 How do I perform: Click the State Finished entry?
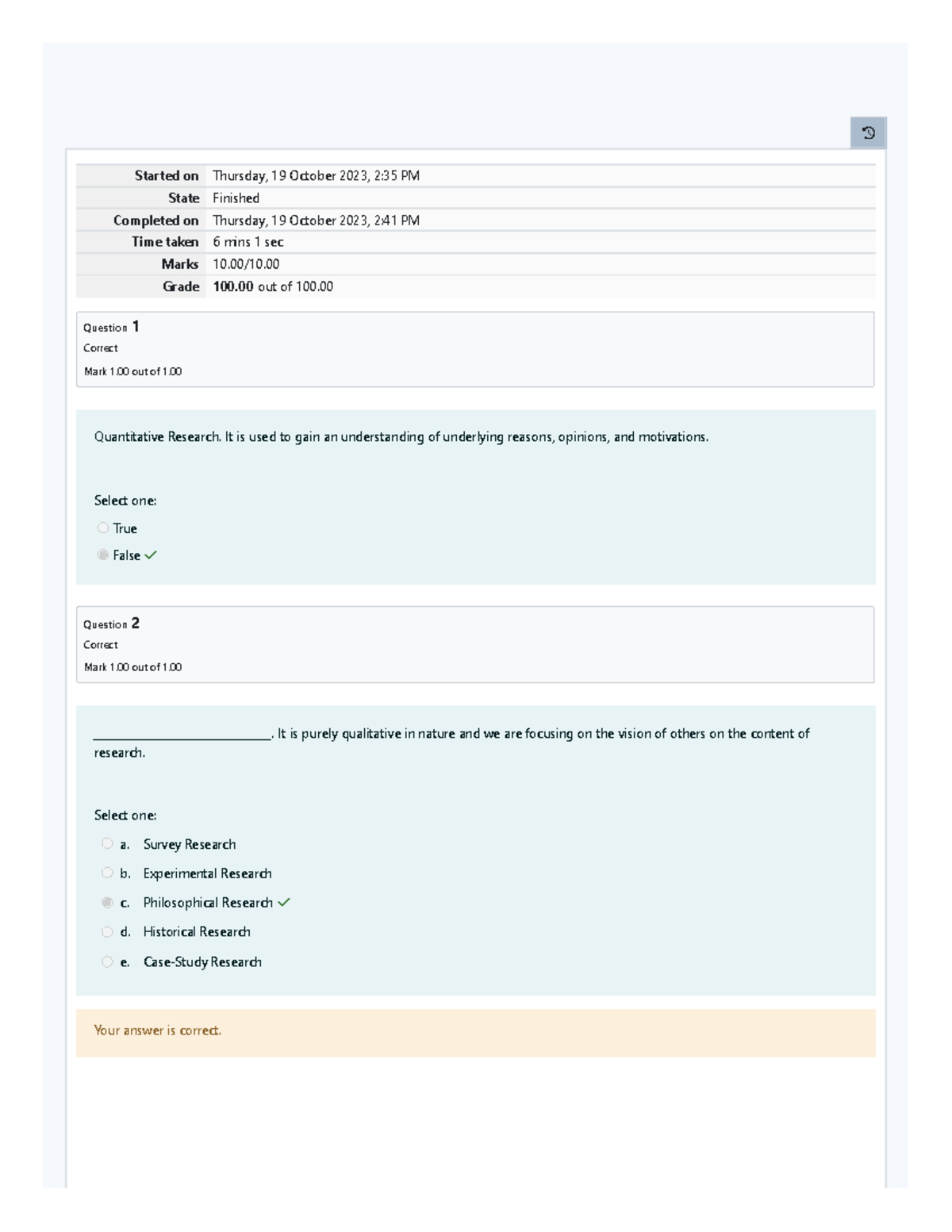tap(236, 198)
